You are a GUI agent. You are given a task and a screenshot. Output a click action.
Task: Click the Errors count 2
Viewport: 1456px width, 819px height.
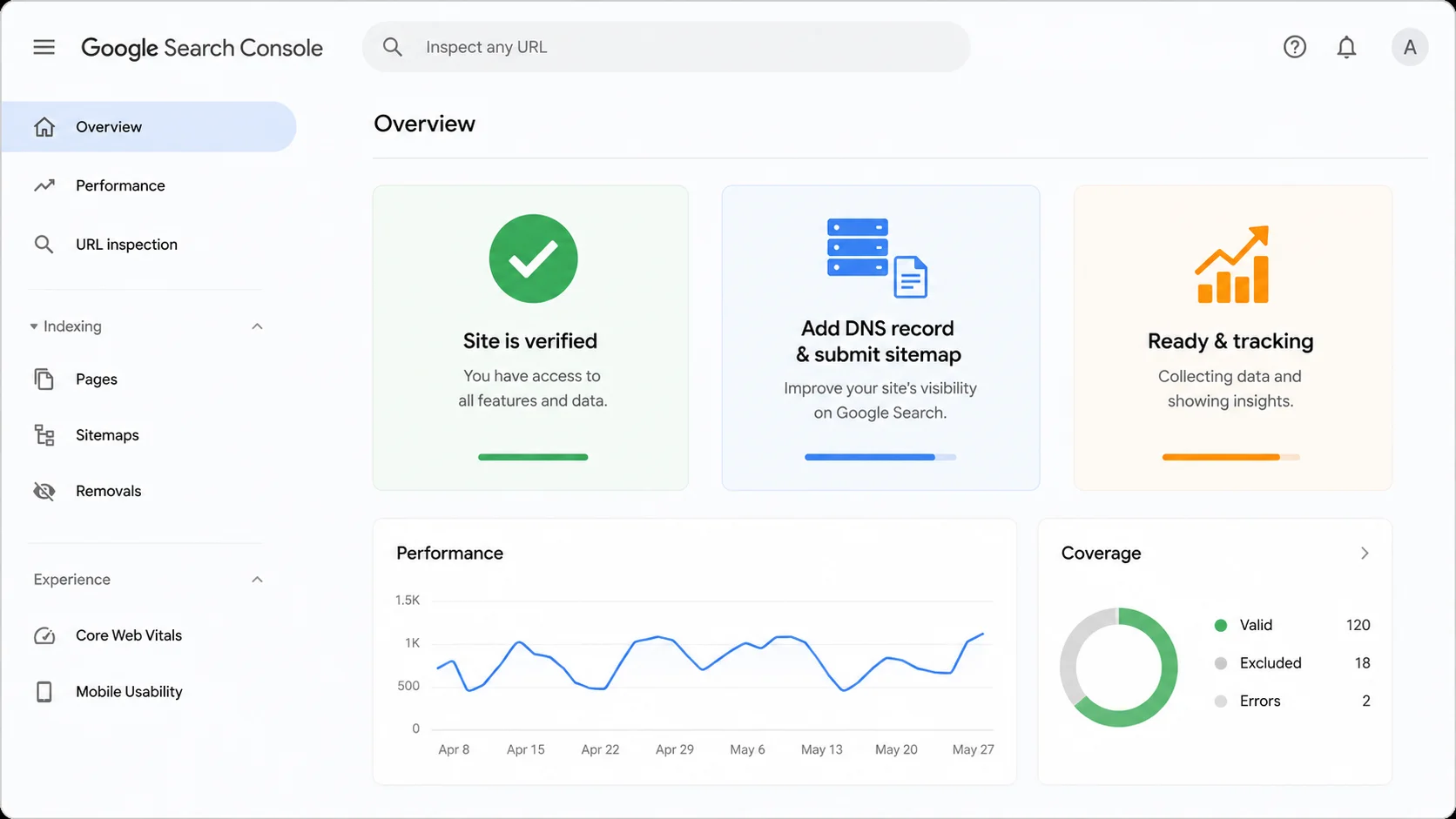1366,702
